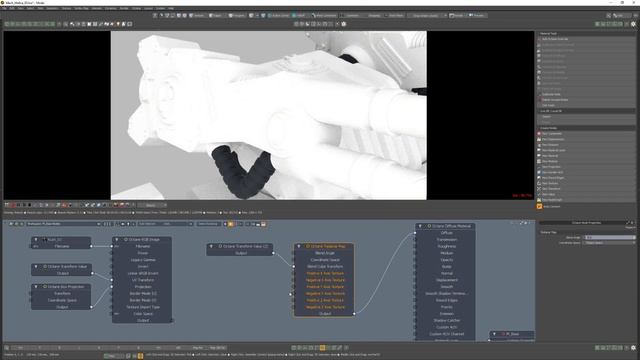Click Displacement channel on Diffuse Material
Screen dimensions: 640x360
pos(447,280)
